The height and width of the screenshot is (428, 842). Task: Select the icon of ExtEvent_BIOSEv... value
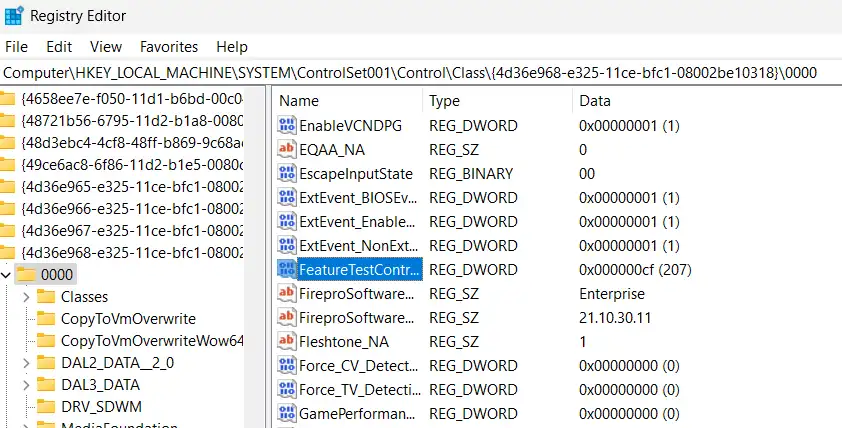point(287,198)
